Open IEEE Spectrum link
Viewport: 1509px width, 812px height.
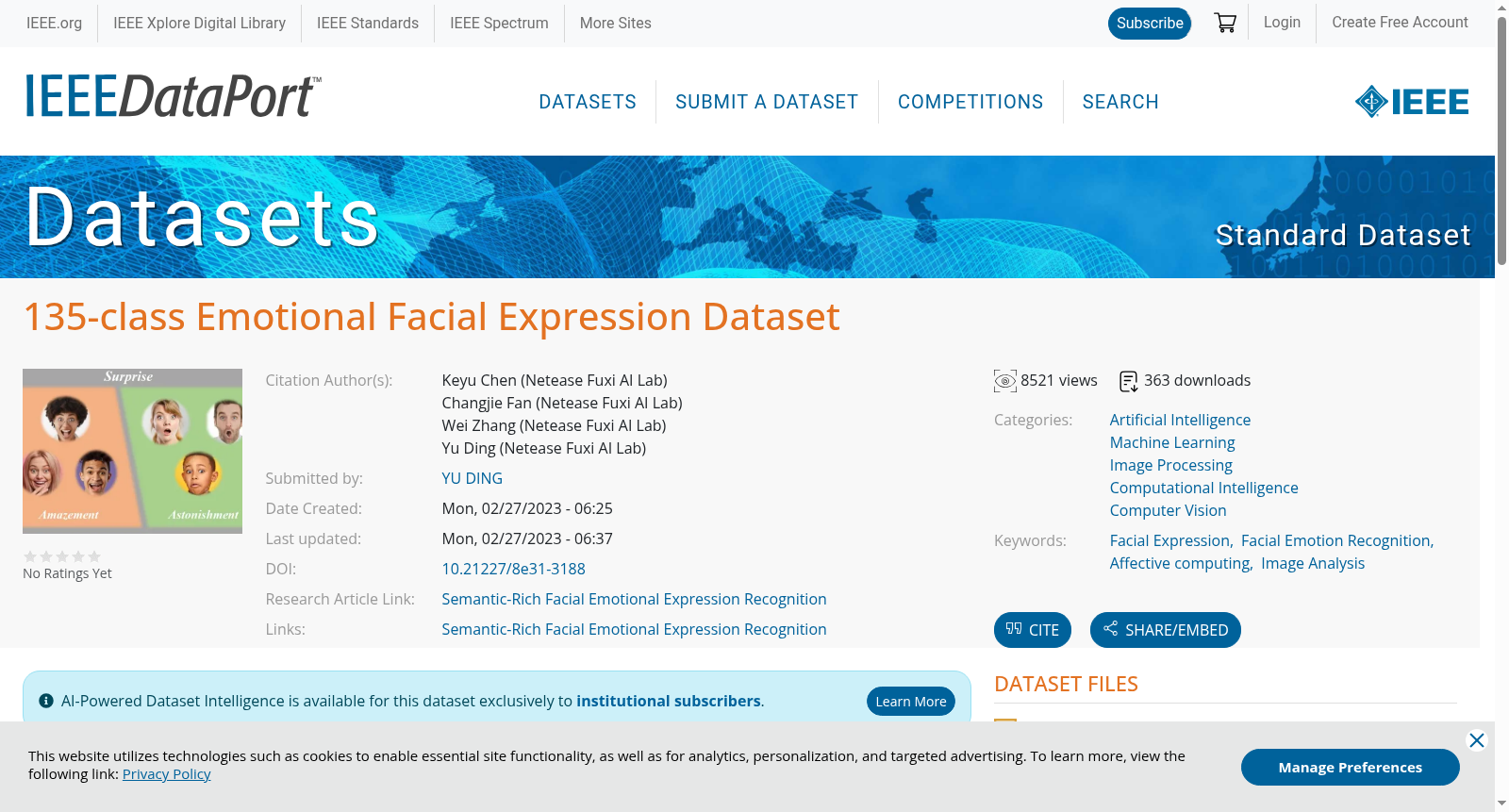499,23
